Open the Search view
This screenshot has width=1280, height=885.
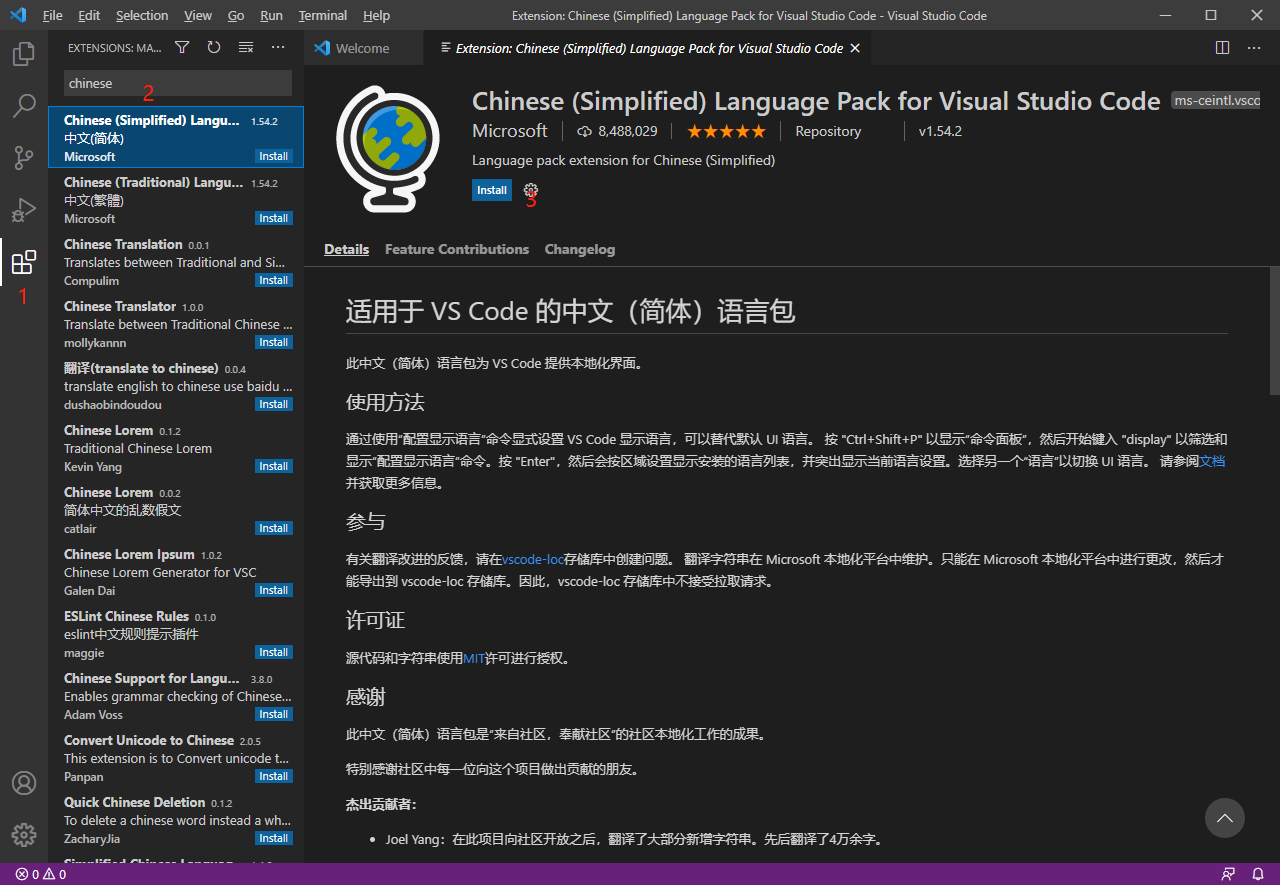tap(24, 106)
